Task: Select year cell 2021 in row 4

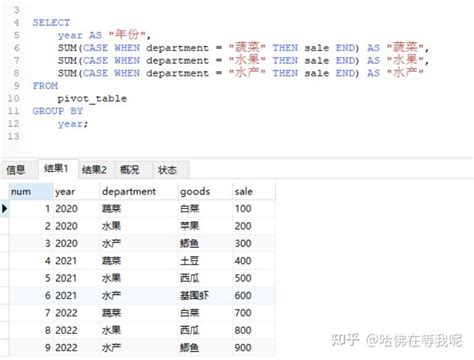Action: (x=76, y=261)
